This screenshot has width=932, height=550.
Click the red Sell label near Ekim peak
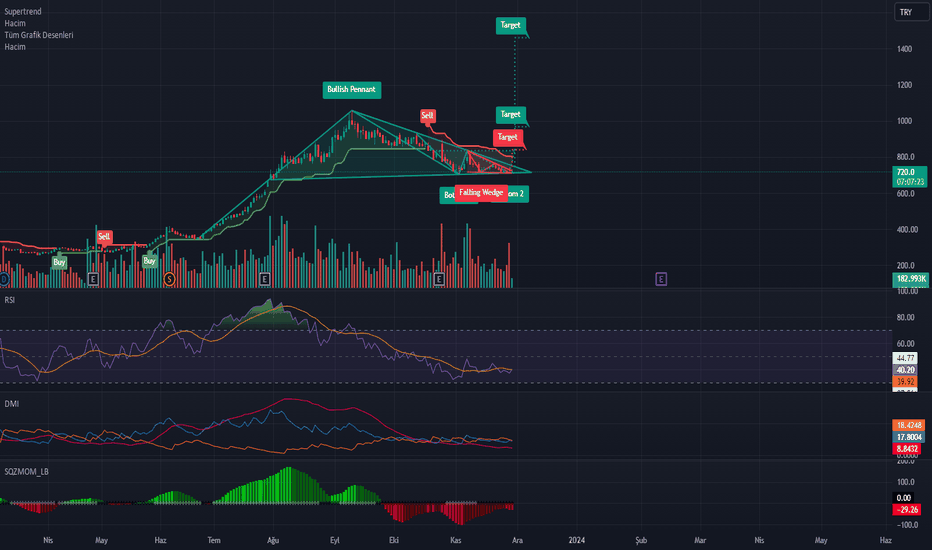pos(427,115)
